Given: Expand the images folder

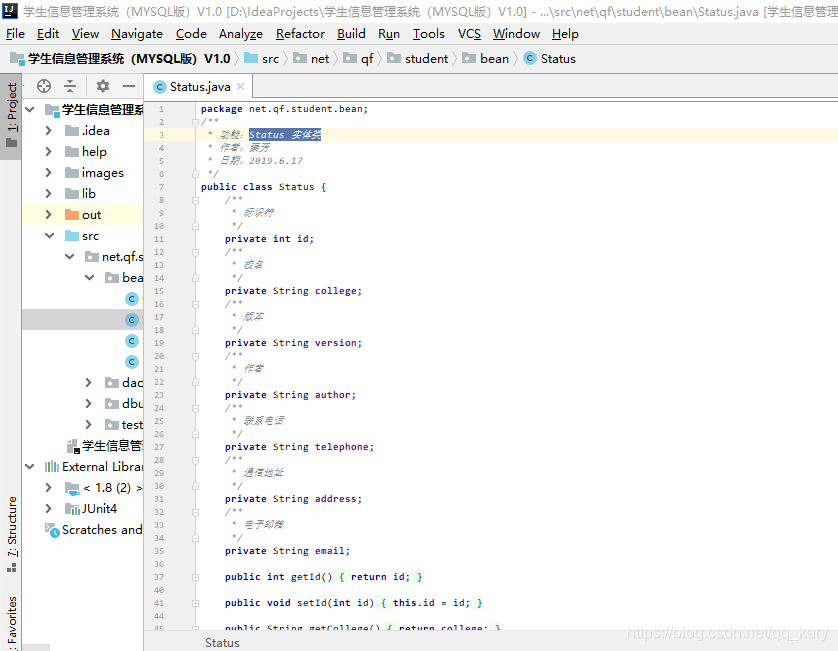Looking at the screenshot, I should (x=49, y=173).
